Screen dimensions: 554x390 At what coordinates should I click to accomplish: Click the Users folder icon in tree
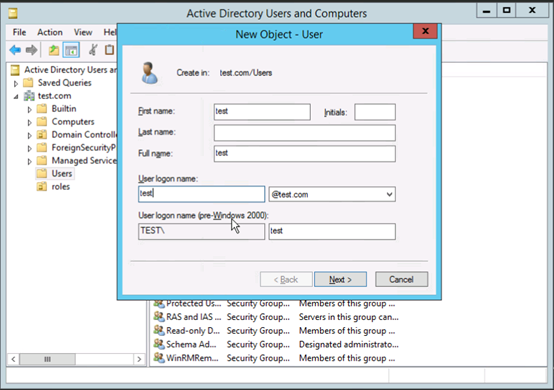[42, 173]
